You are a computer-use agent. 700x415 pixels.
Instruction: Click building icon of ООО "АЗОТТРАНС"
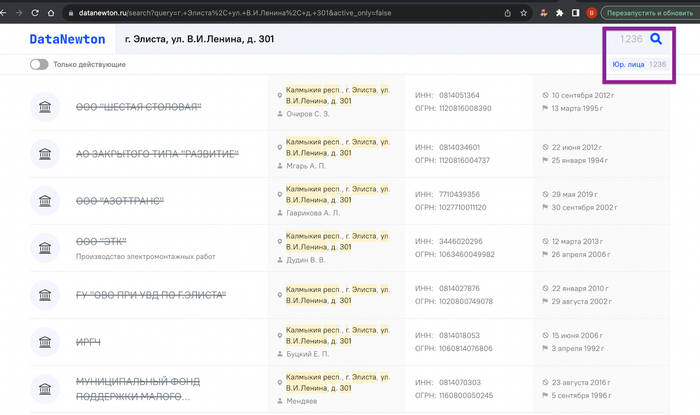click(x=45, y=201)
